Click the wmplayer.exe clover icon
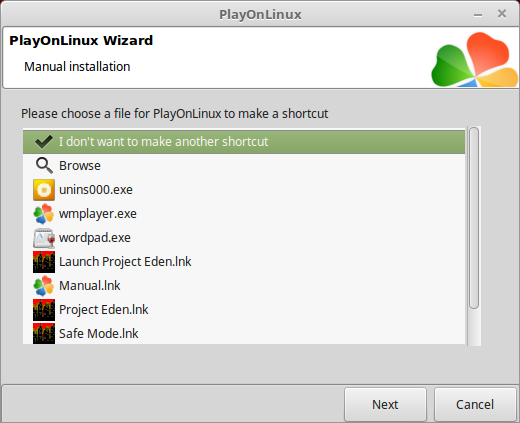The image size is (520, 423). tap(44, 214)
